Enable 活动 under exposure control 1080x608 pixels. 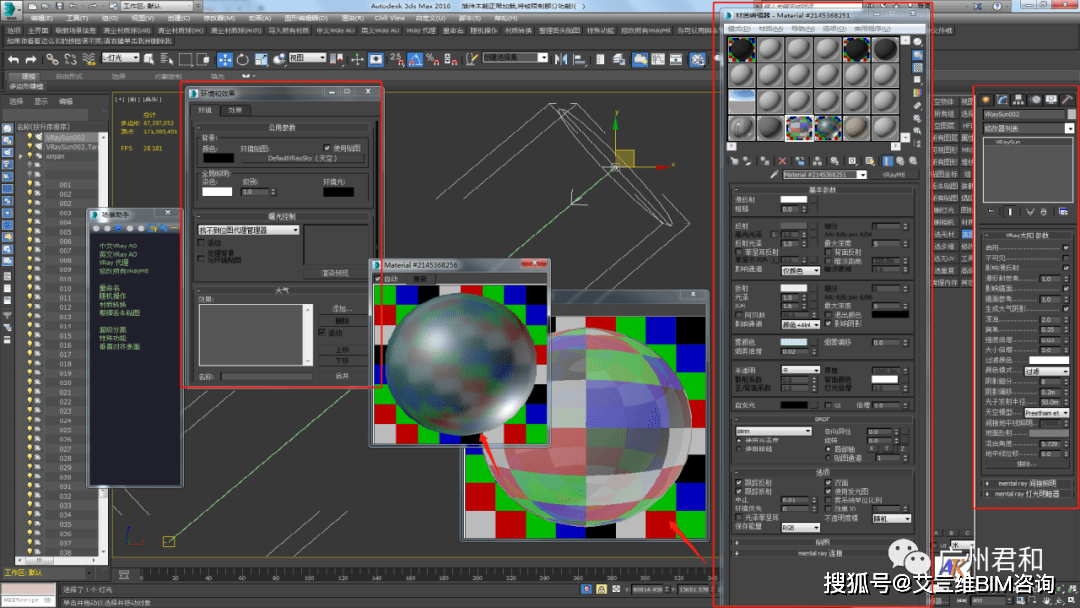pyautogui.click(x=202, y=243)
